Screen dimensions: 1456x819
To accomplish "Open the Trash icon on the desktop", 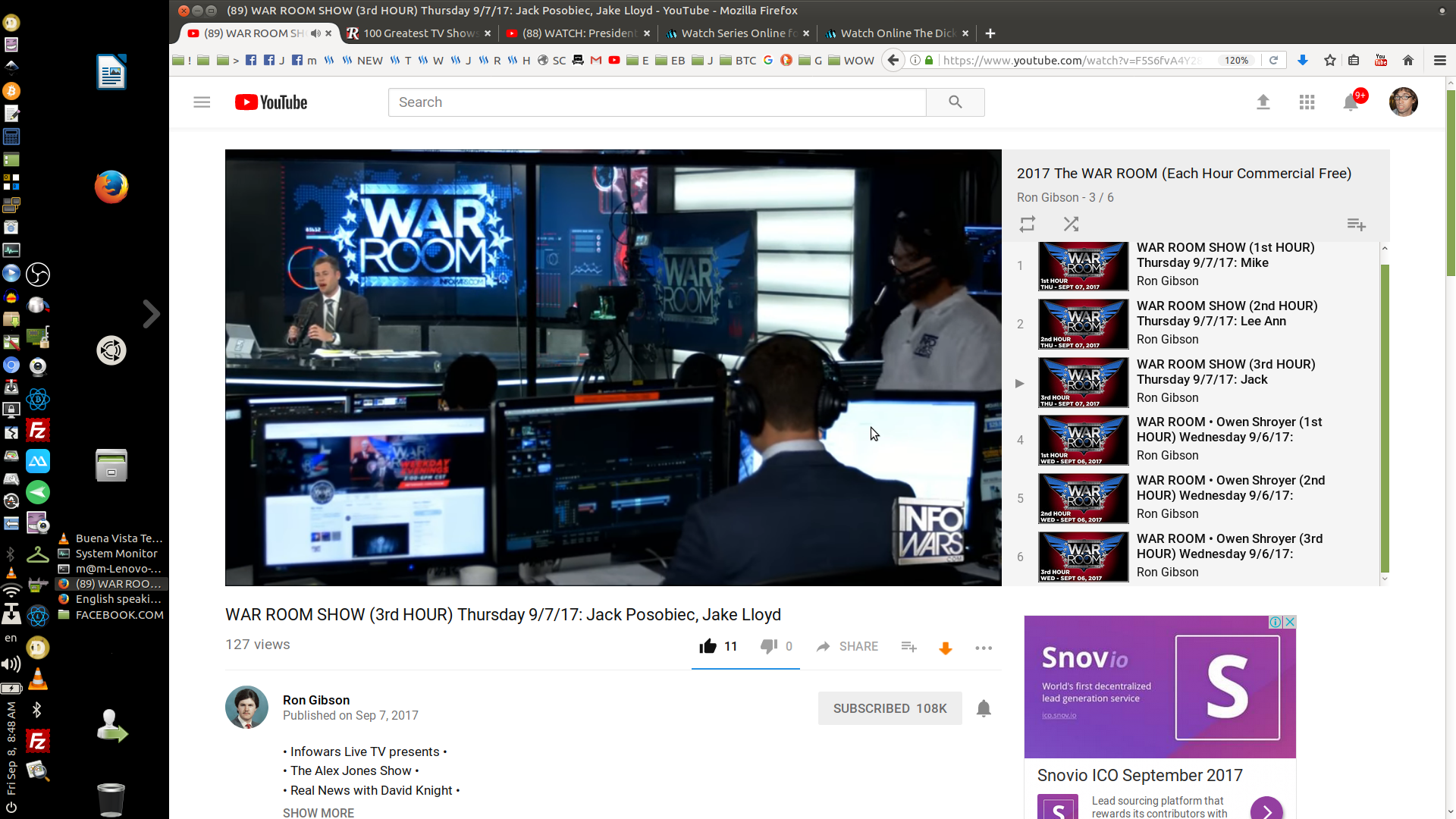I will (111, 799).
